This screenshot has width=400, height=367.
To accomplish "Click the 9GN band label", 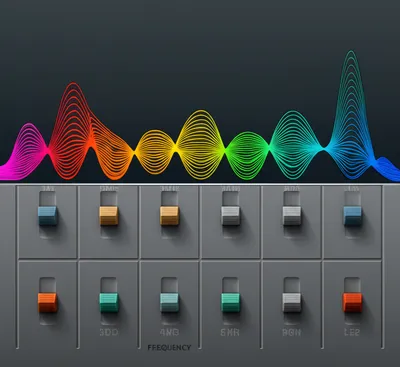I will [x=292, y=332].
